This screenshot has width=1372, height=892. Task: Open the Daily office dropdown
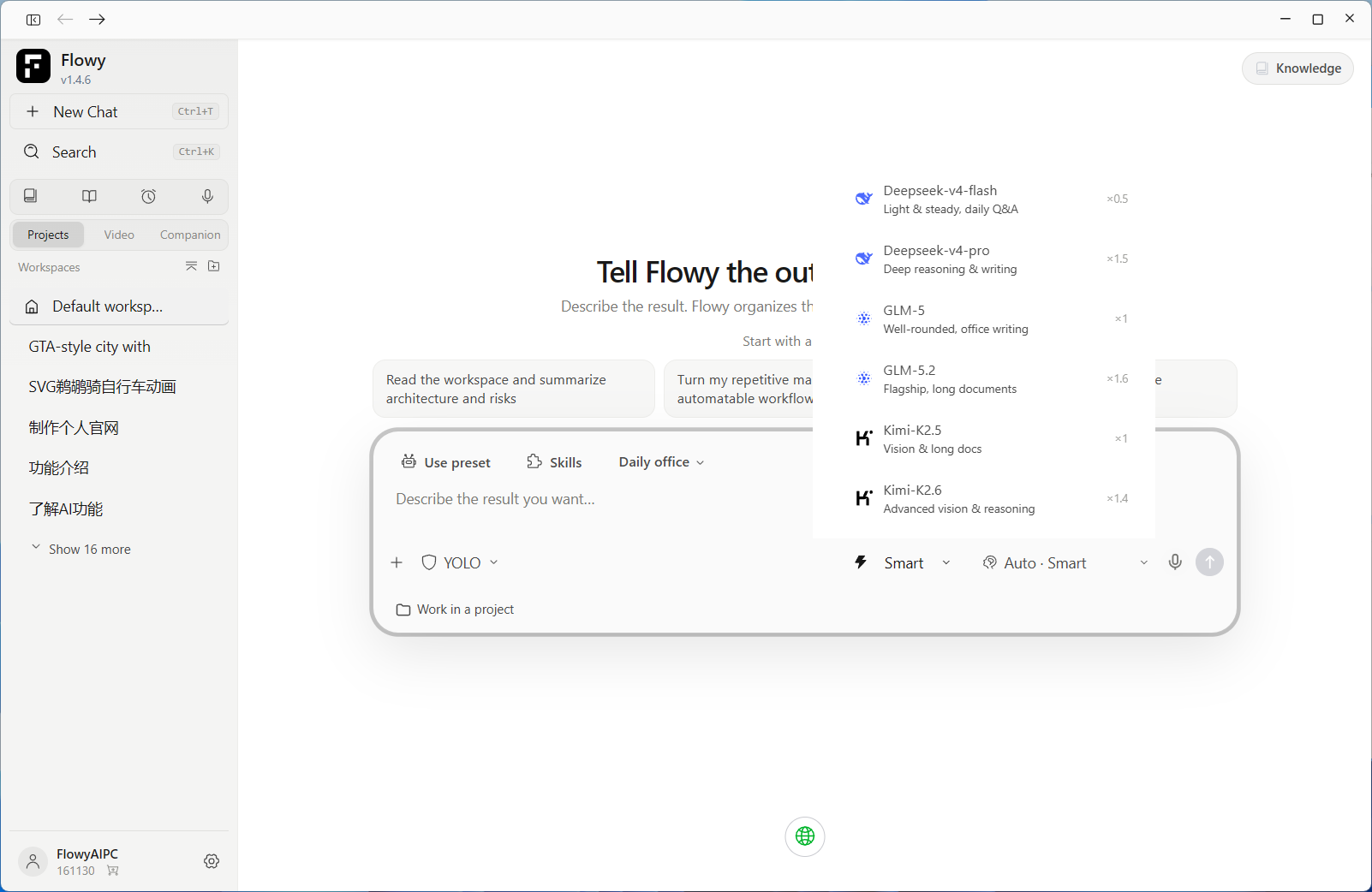pos(661,462)
